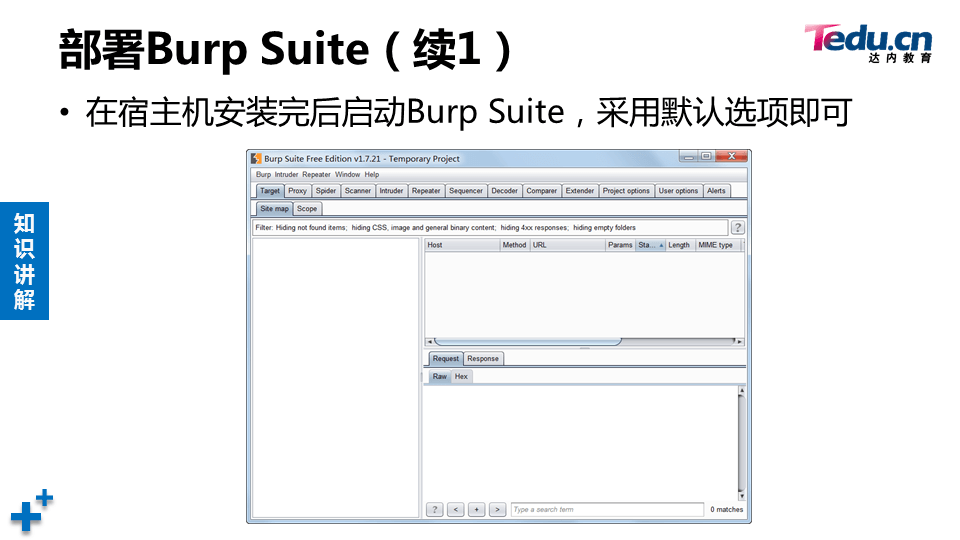Viewport: 960px width, 540px height.
Task: Switch to the Decoder tab
Action: (x=504, y=191)
